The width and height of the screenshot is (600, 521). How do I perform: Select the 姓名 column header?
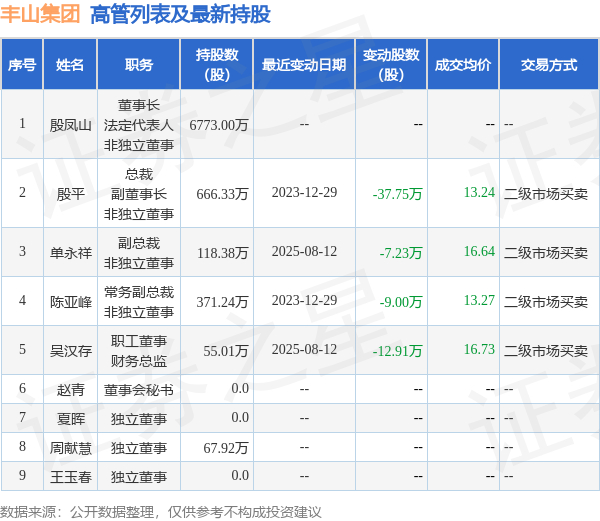point(70,65)
